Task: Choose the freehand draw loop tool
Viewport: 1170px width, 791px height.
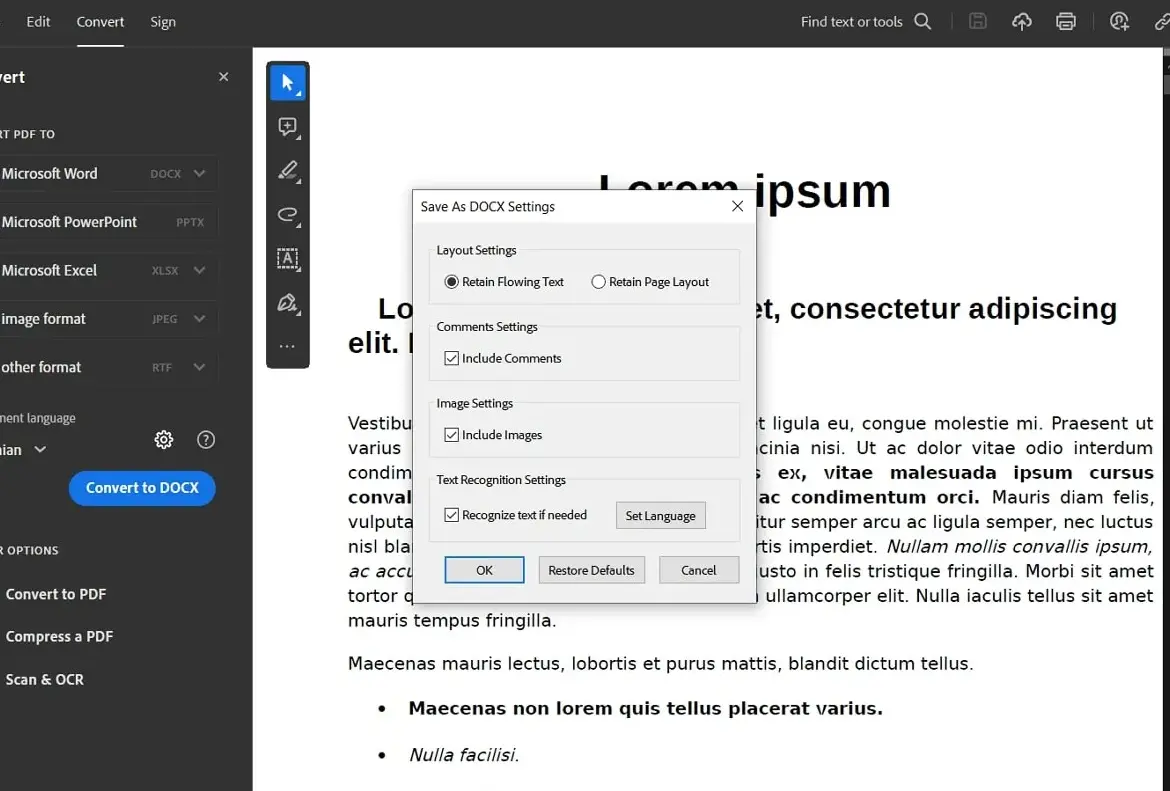Action: coord(287,215)
